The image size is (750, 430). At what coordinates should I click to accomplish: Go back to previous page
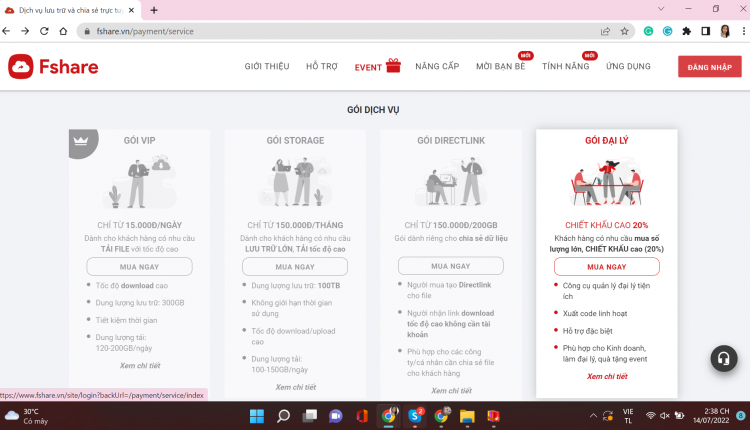[x=6, y=31]
